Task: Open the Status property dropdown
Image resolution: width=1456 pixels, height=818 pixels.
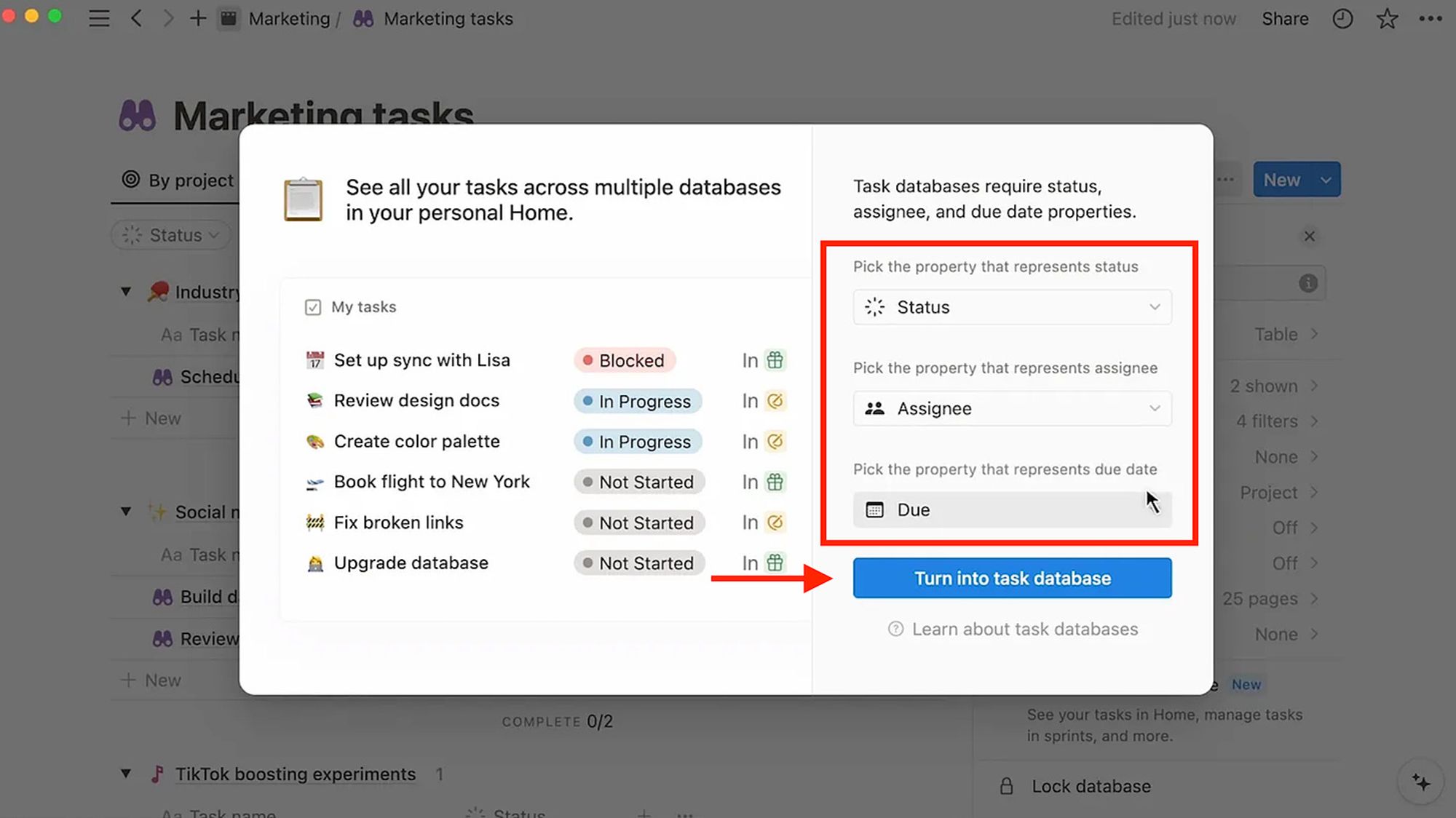Action: point(1012,307)
